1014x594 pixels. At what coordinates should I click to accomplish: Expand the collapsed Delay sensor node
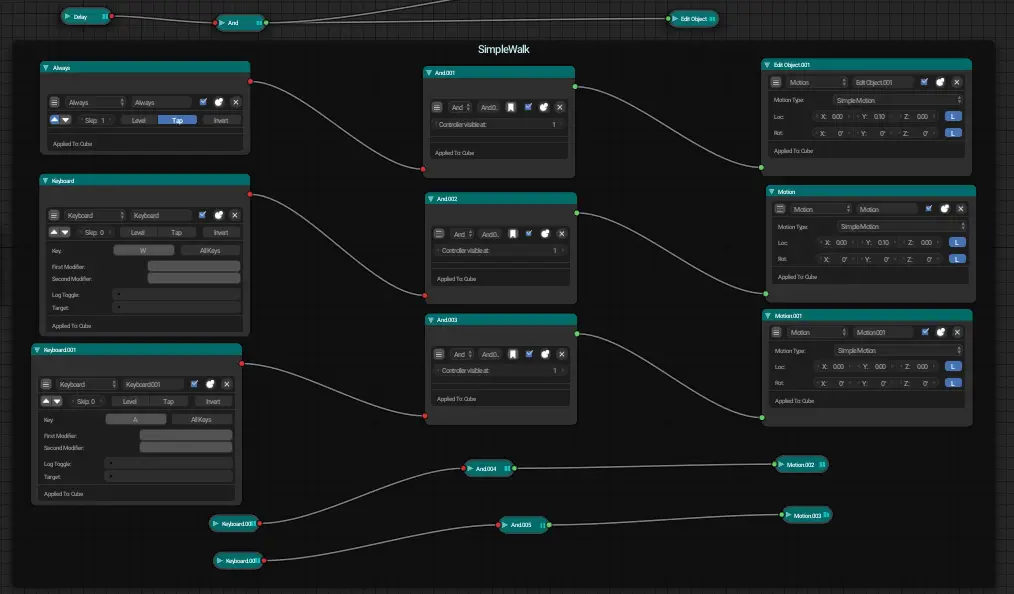tap(67, 16)
